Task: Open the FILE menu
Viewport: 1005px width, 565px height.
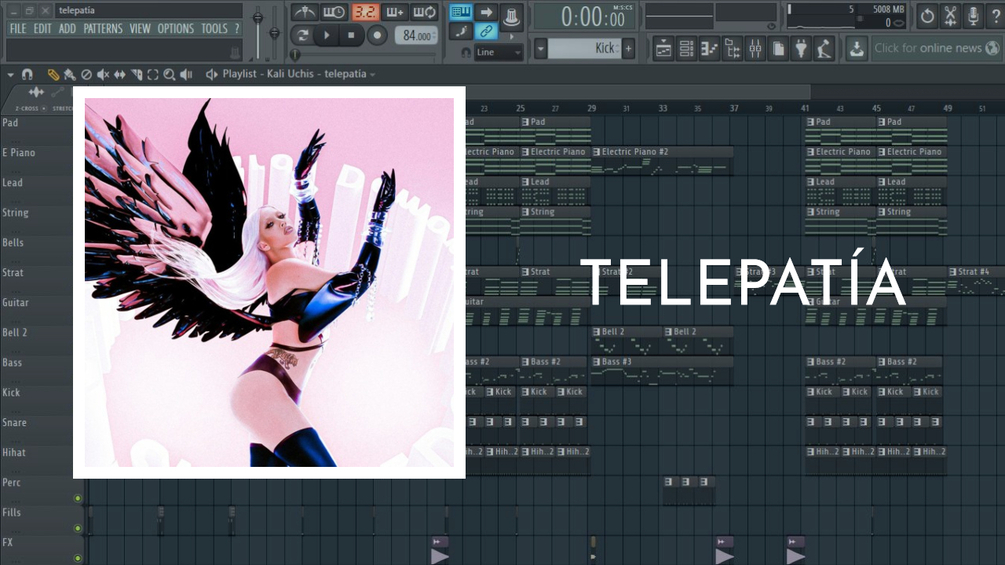Action: tap(18, 29)
